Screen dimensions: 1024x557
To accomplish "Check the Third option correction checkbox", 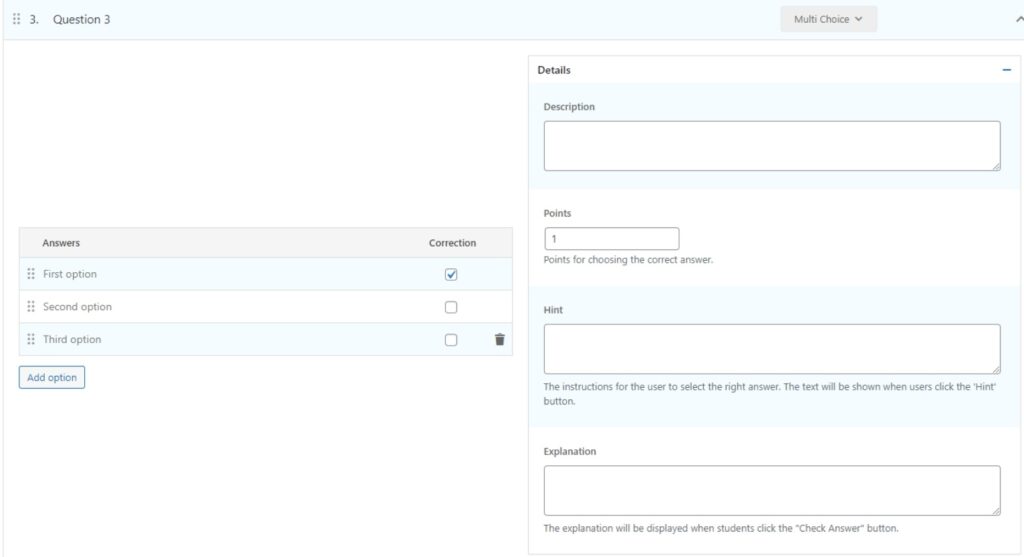I will pyautogui.click(x=451, y=340).
